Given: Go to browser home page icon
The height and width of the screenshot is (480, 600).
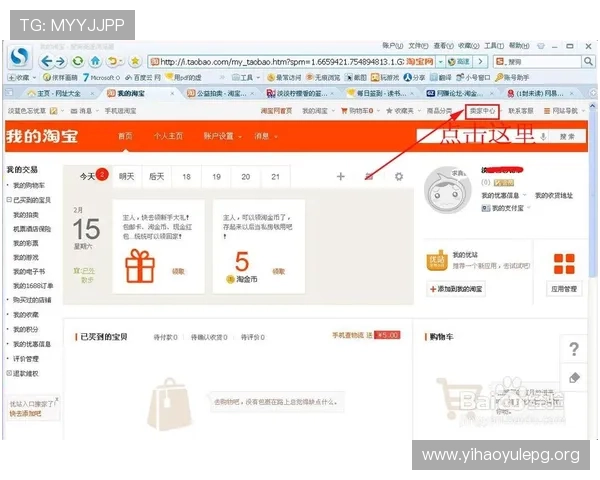Looking at the screenshot, I should click(95, 61).
